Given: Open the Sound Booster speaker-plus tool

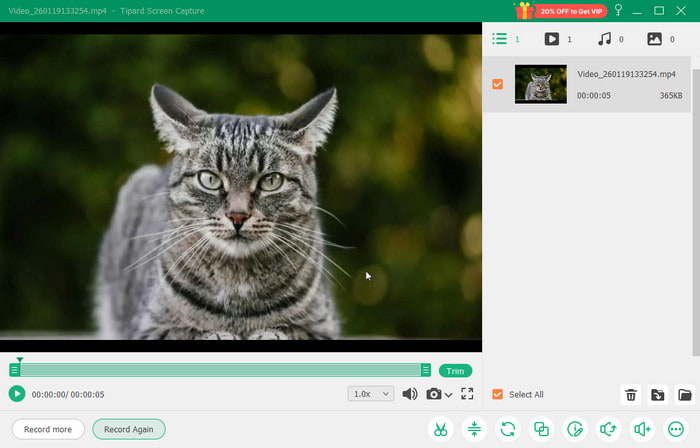Looking at the screenshot, I should [642, 429].
